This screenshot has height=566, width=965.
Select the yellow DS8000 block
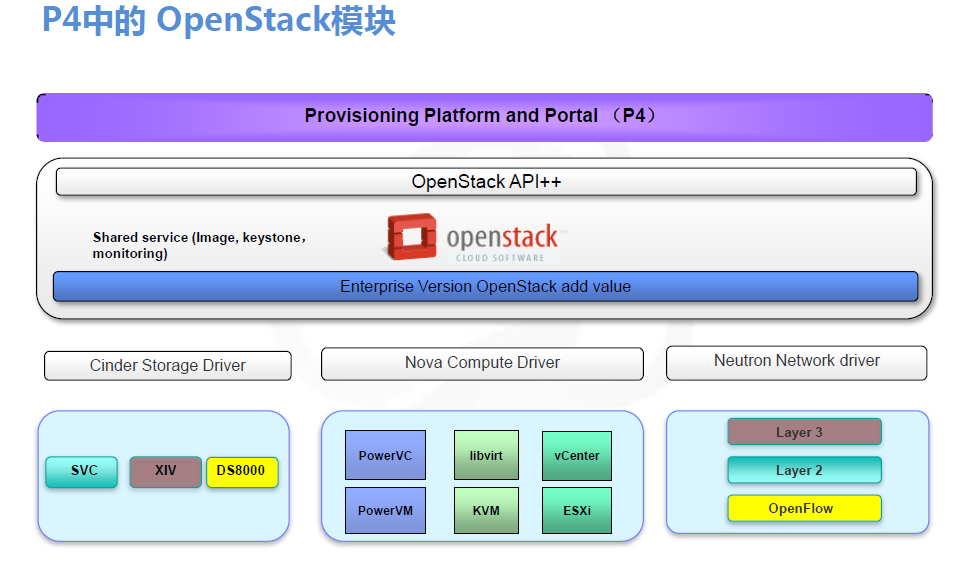(242, 472)
